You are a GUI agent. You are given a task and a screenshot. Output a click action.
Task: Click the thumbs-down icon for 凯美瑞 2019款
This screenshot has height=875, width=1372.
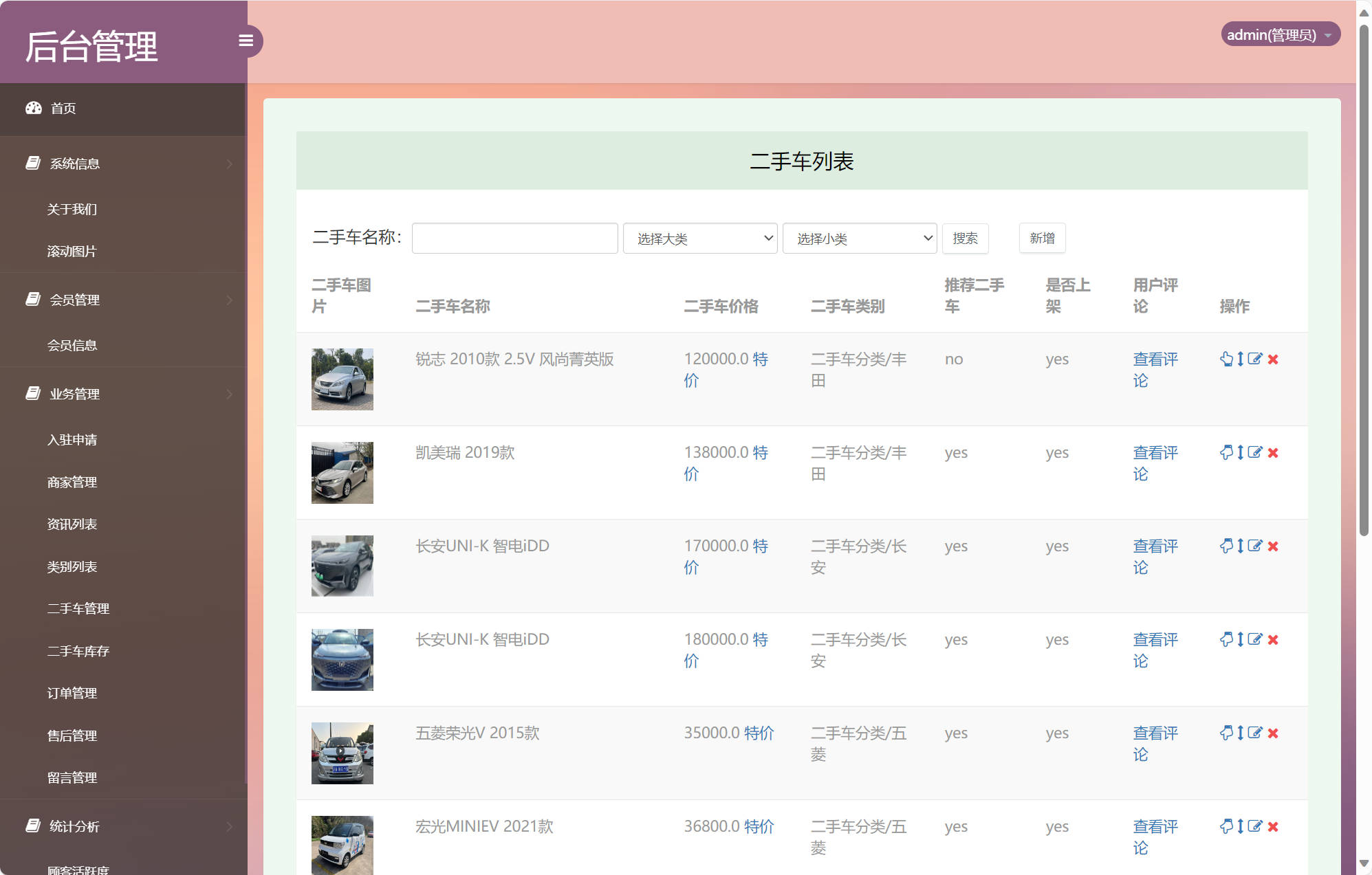click(1228, 453)
